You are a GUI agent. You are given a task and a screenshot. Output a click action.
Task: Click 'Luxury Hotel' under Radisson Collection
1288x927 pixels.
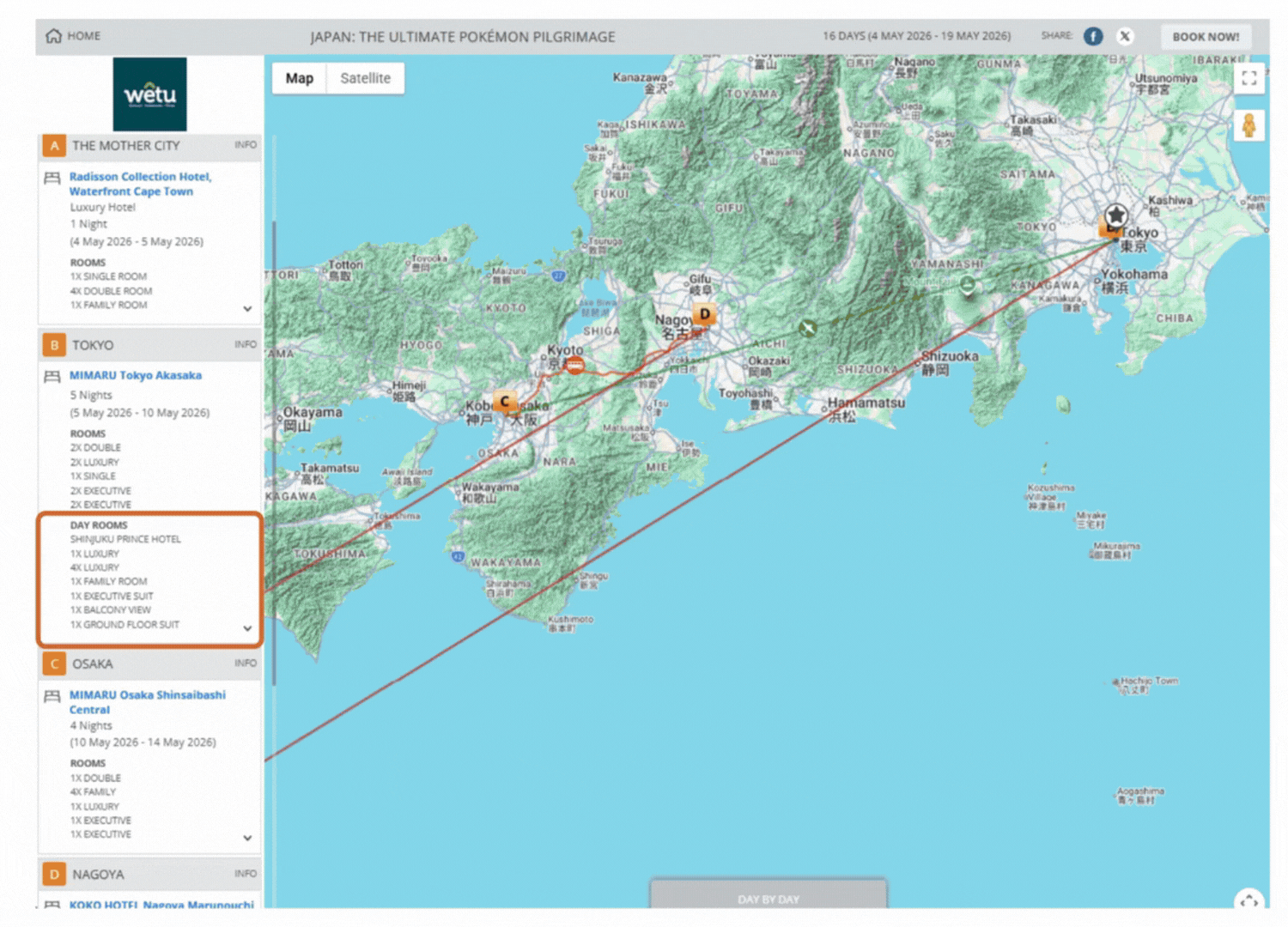[102, 207]
